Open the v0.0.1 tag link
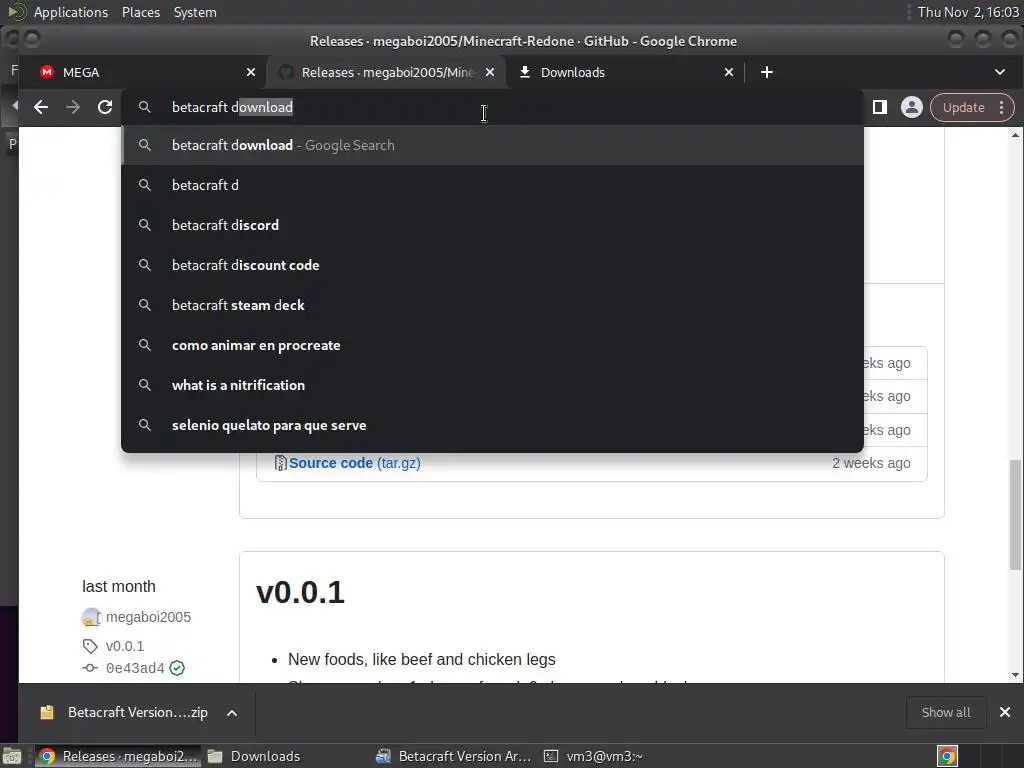1024x768 pixels. coord(125,646)
